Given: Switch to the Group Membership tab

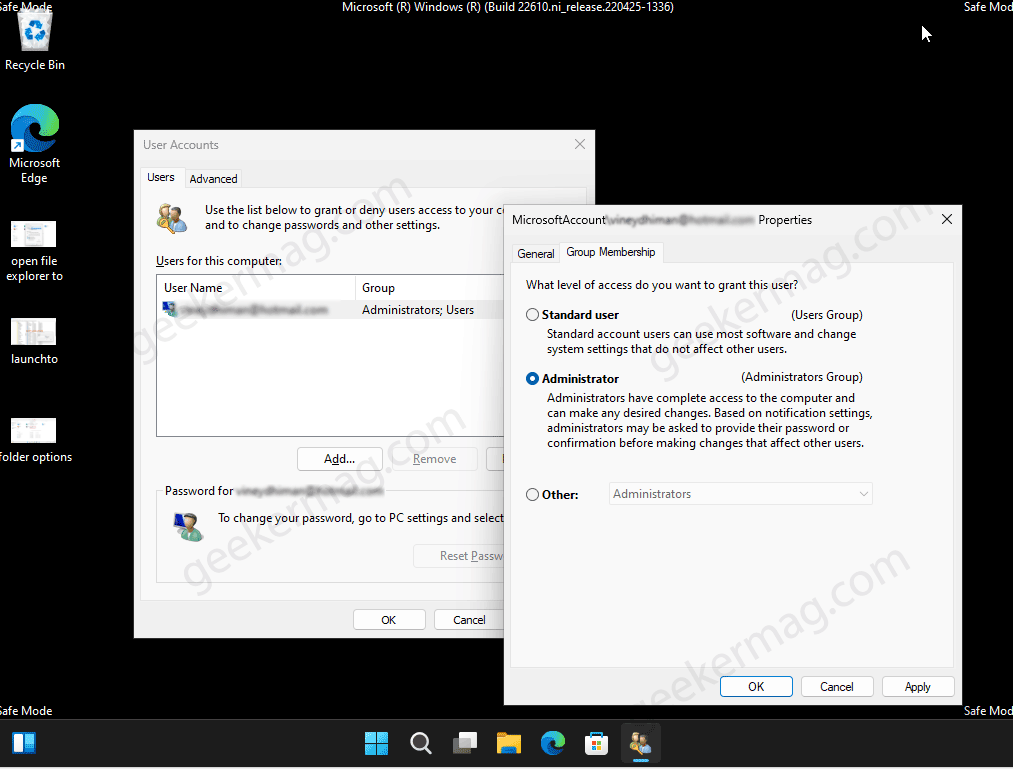Looking at the screenshot, I should click(x=611, y=252).
